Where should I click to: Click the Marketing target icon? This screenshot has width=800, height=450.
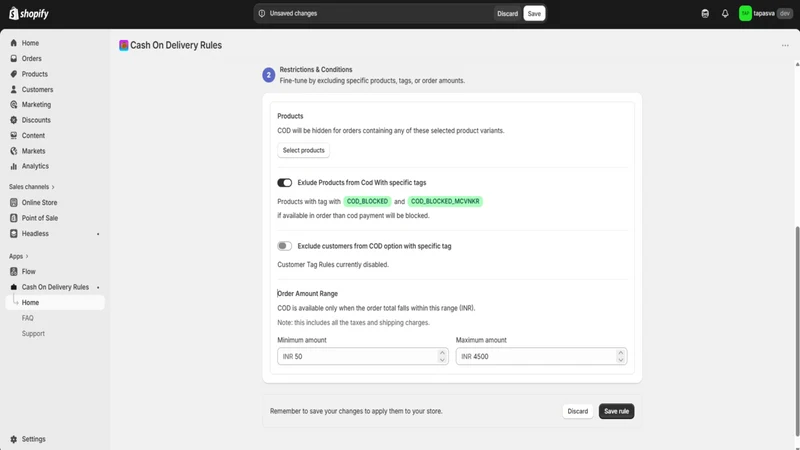click(14, 105)
